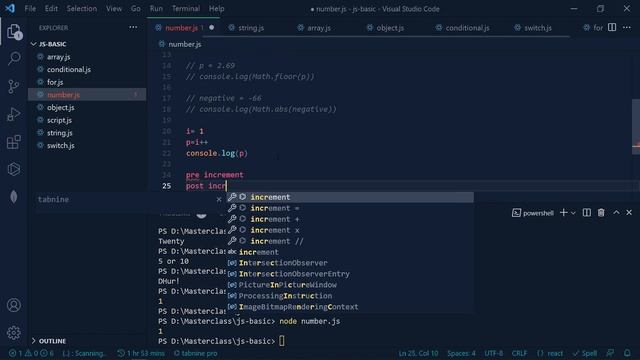Open the View menu
Screen dimensions: 640x360
tap(114, 9)
